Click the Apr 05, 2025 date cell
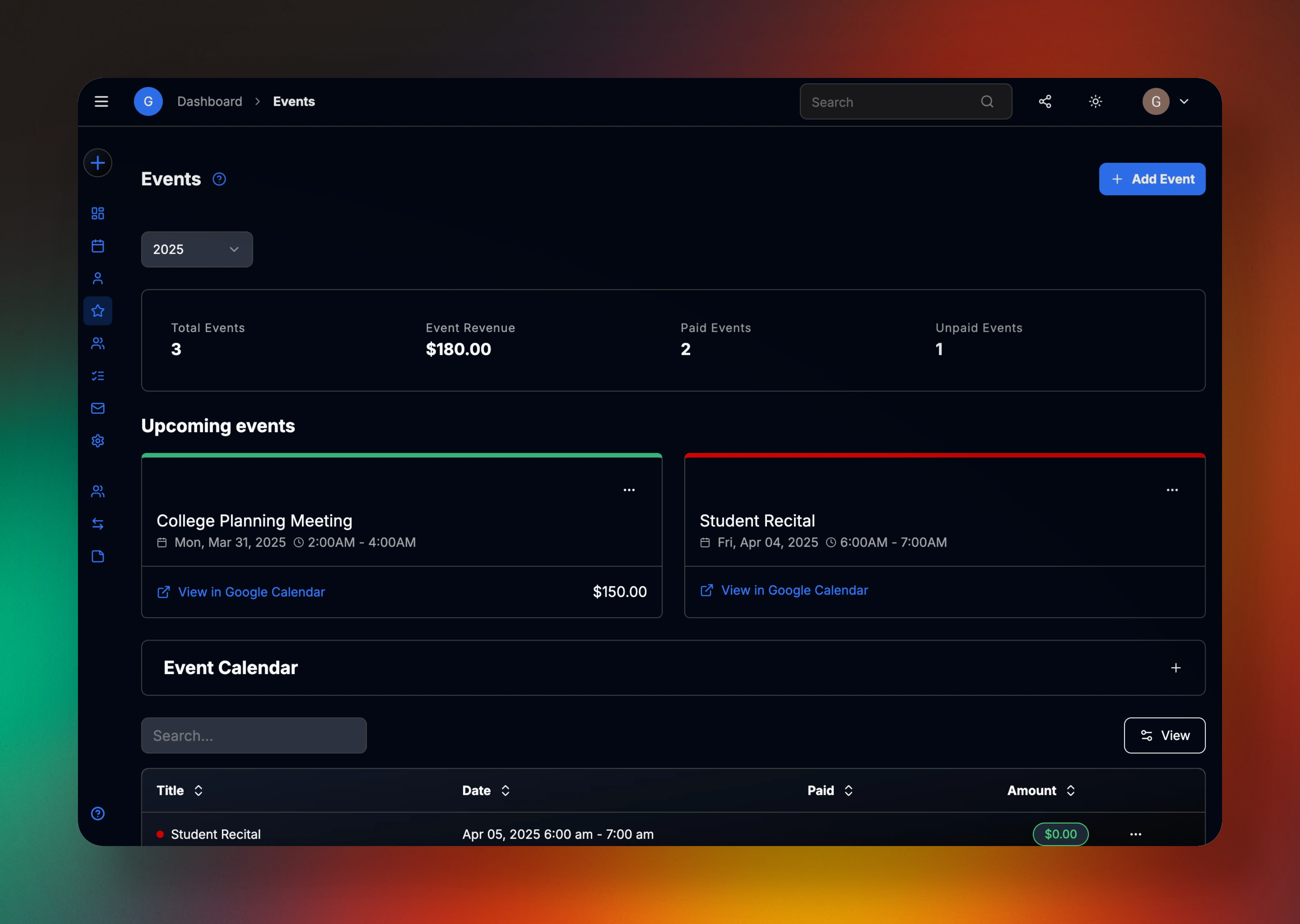Screen dimensions: 1300x924 [558, 834]
